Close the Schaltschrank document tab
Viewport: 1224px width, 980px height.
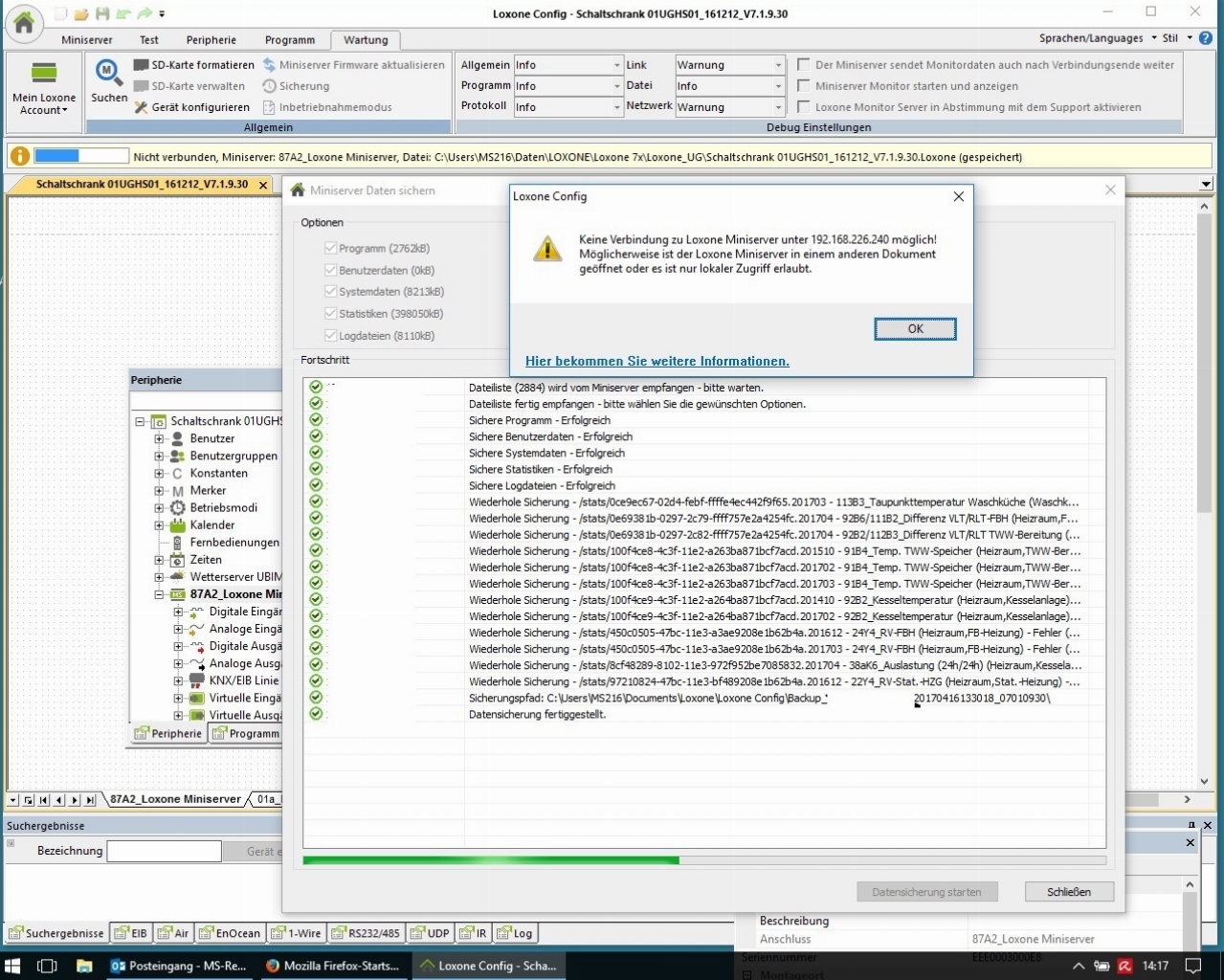pyautogui.click(x=264, y=185)
